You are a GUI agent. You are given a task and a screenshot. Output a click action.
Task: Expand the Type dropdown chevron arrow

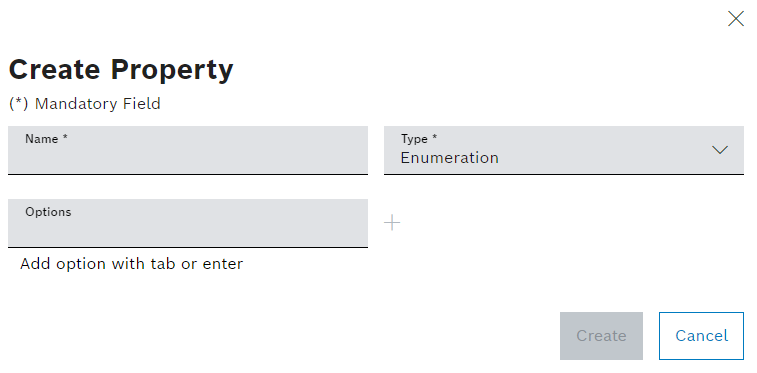720,150
